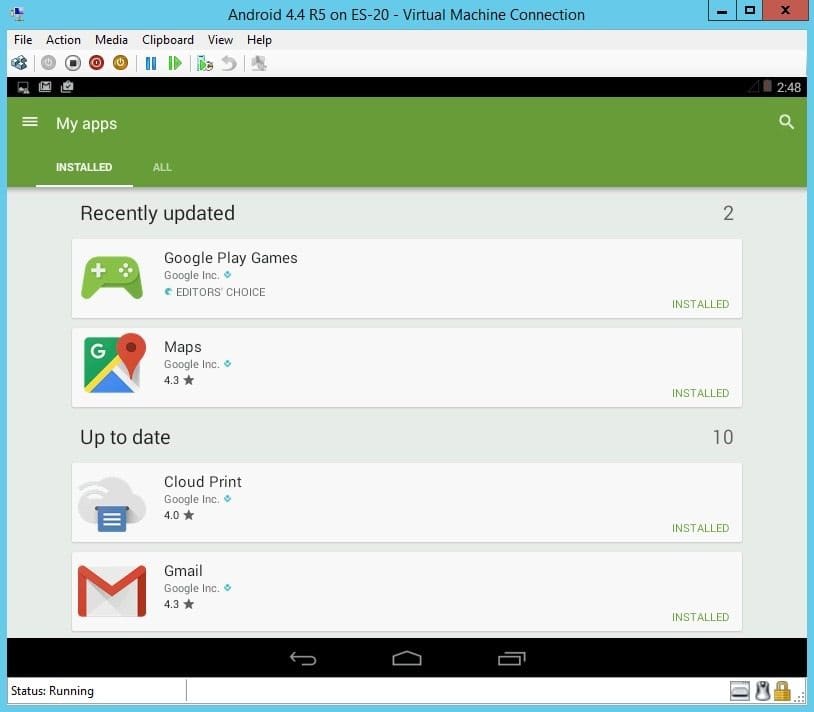This screenshot has width=814, height=712.
Task: Click INSTALLED label on Gmail card
Action: point(700,617)
